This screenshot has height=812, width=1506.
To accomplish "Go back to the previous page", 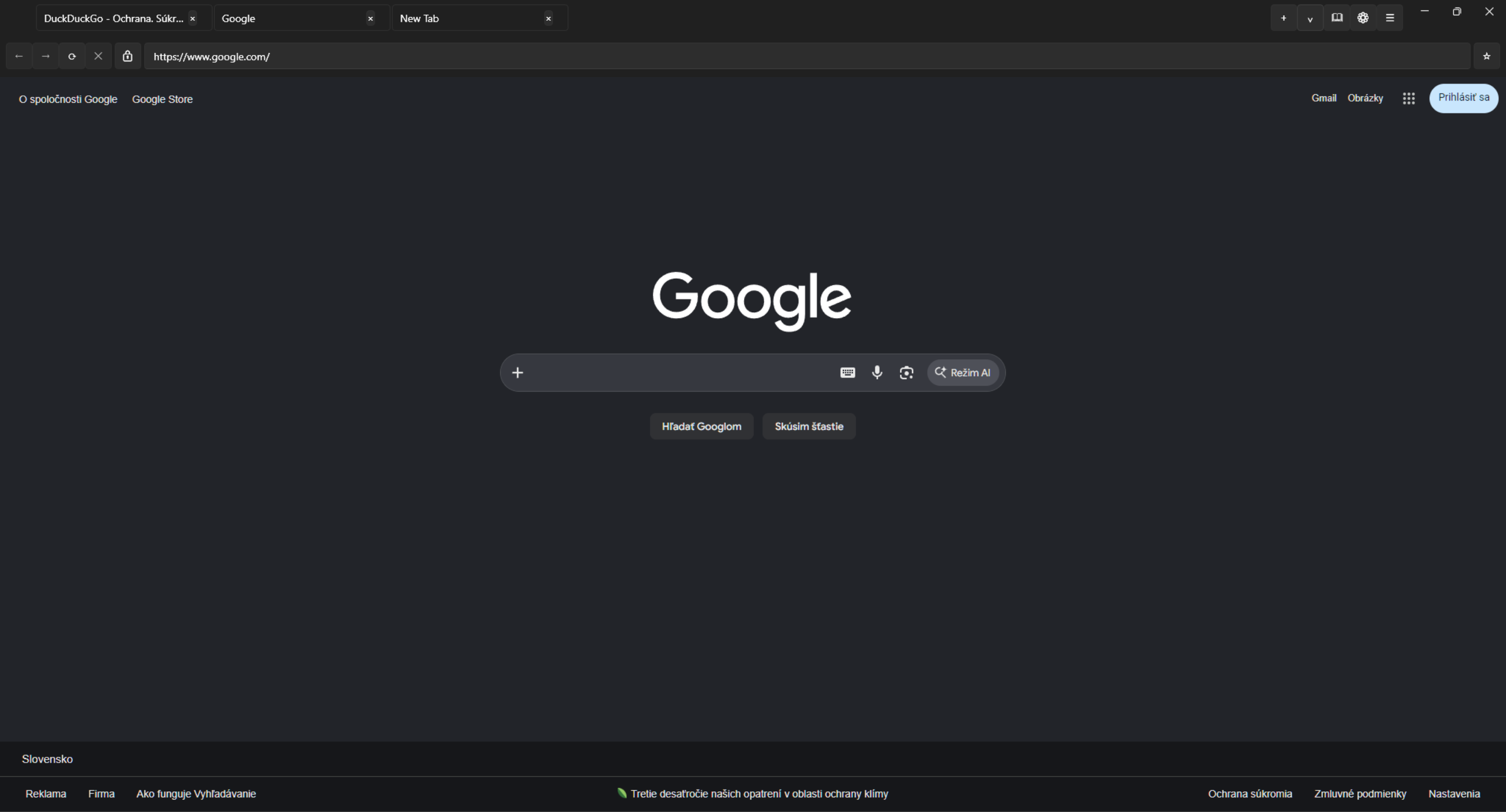I will 19,56.
